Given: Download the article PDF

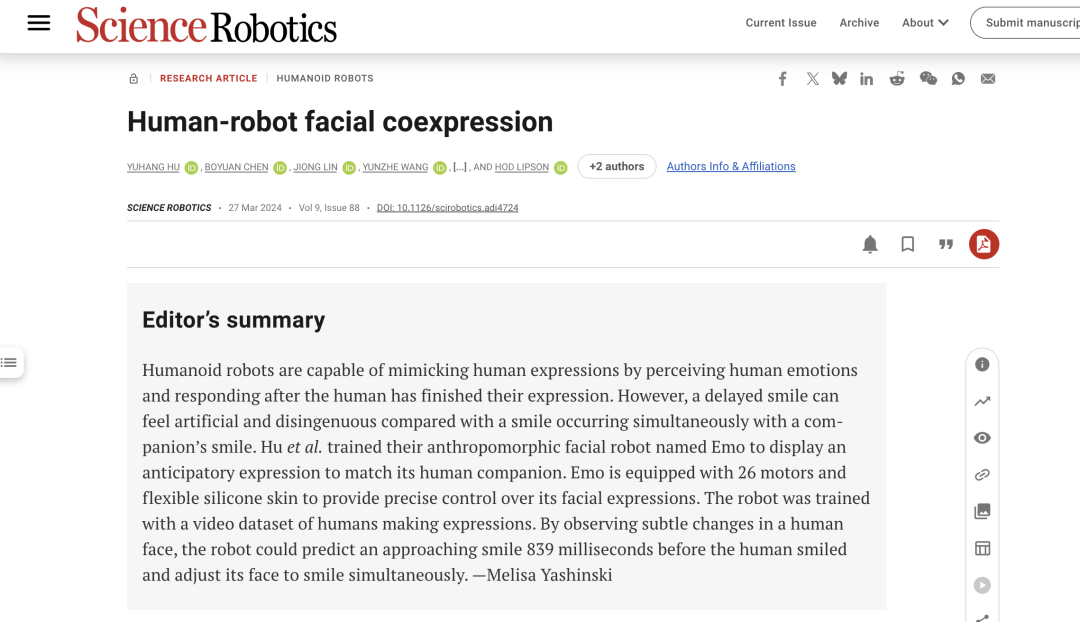Looking at the screenshot, I should coord(984,244).
